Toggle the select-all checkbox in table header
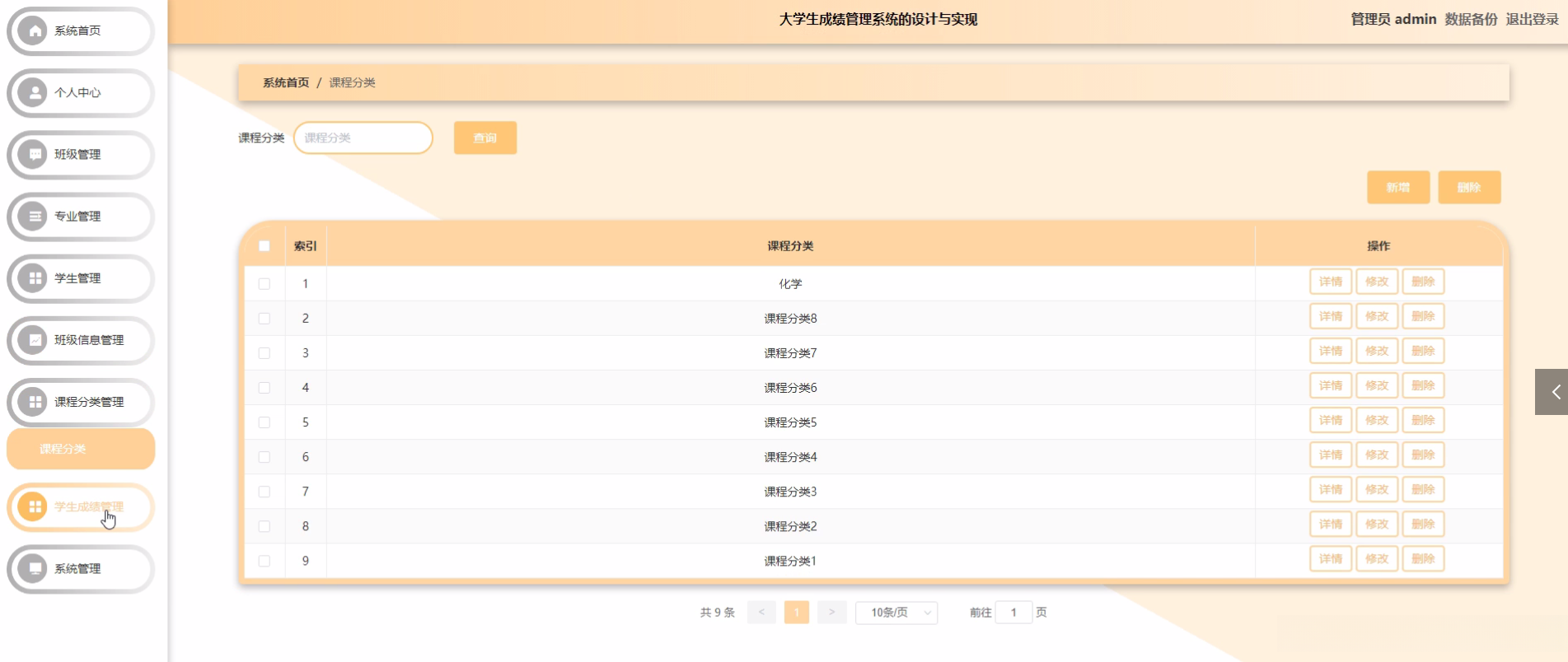This screenshot has height=662, width=1568. tap(264, 246)
